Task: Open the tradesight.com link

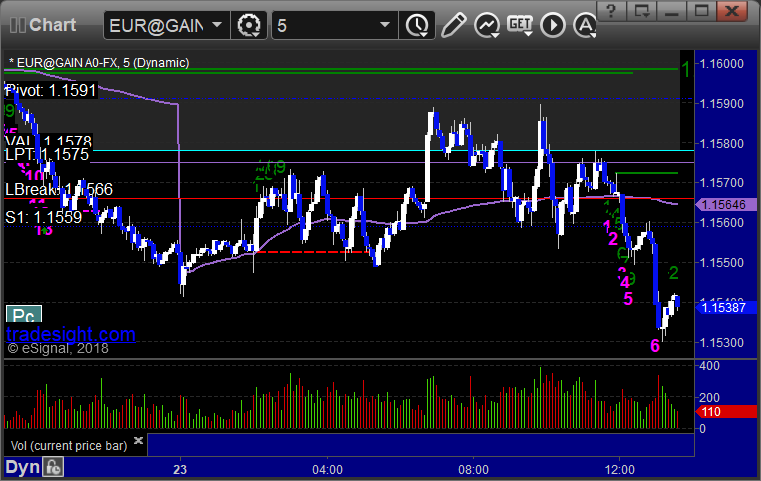Action: 71,334
